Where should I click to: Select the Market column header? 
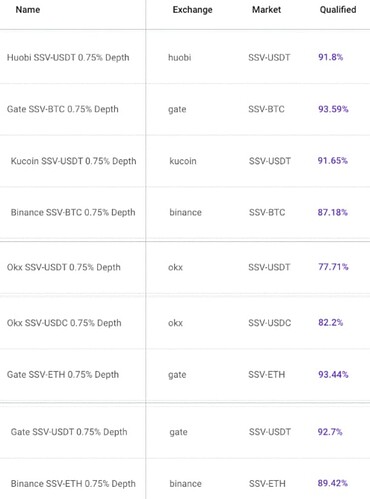(x=266, y=10)
